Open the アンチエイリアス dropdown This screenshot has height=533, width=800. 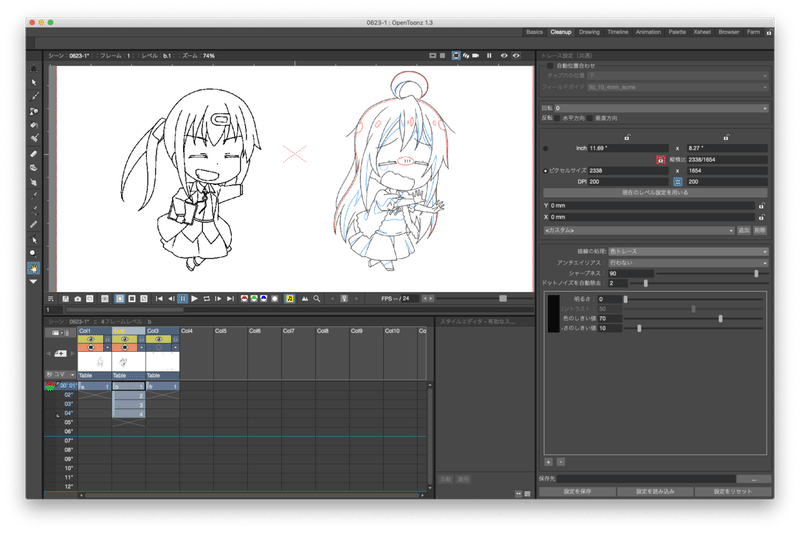point(688,263)
